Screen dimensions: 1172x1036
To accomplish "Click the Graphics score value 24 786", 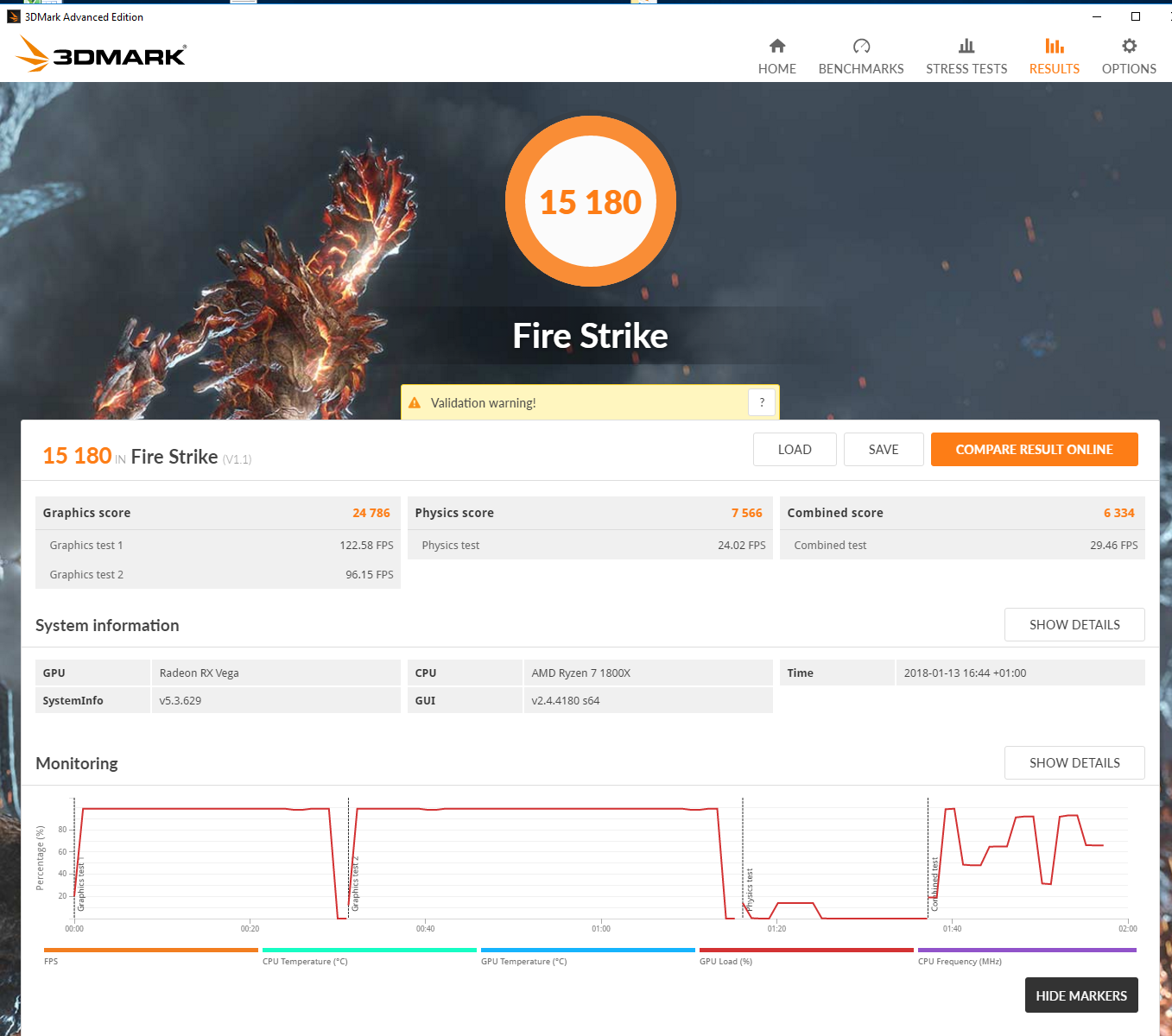I will [371, 513].
